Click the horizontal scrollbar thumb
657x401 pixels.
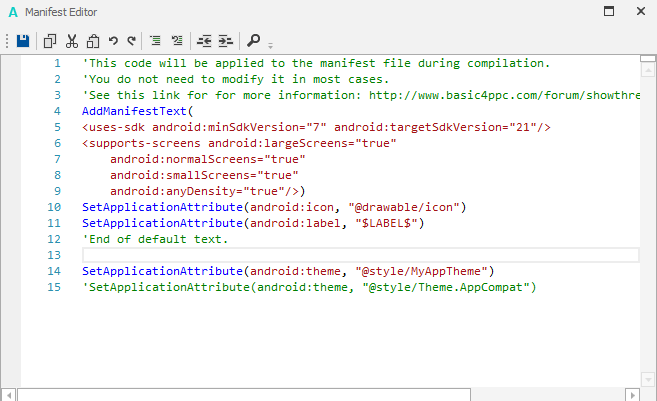coord(244,395)
